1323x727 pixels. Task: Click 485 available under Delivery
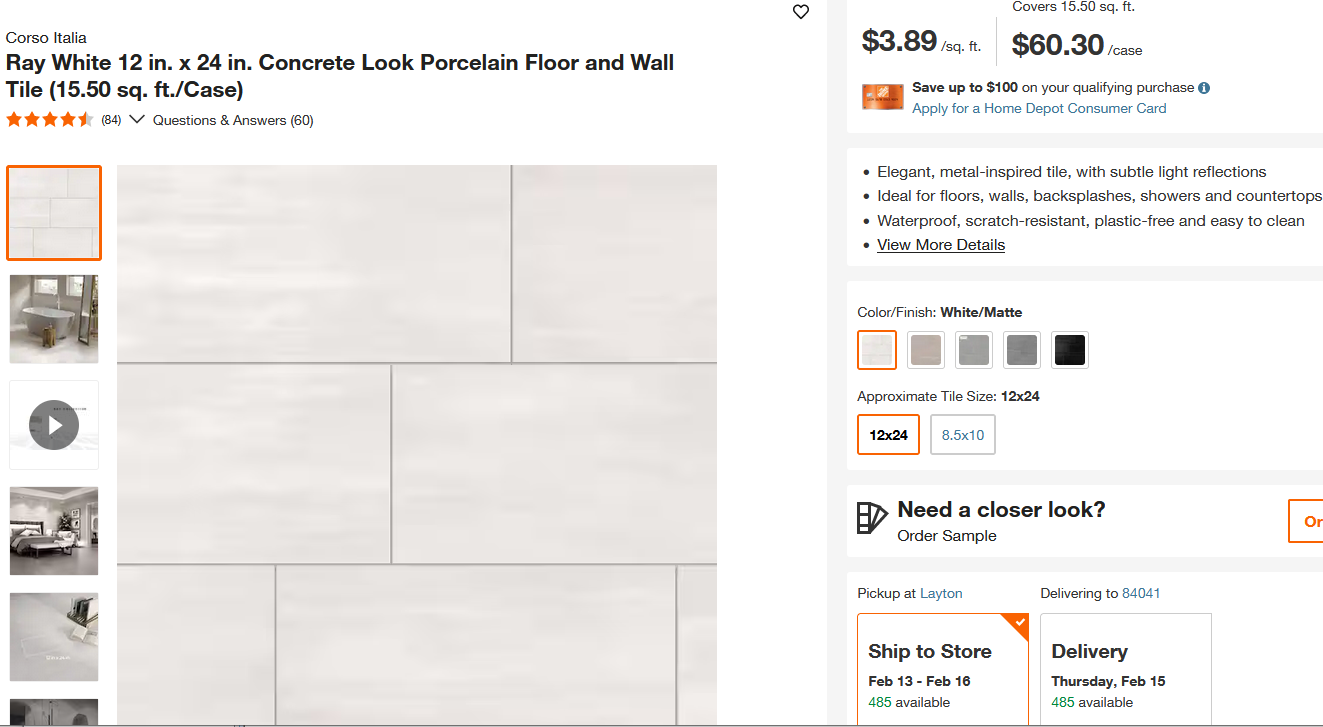[1092, 702]
